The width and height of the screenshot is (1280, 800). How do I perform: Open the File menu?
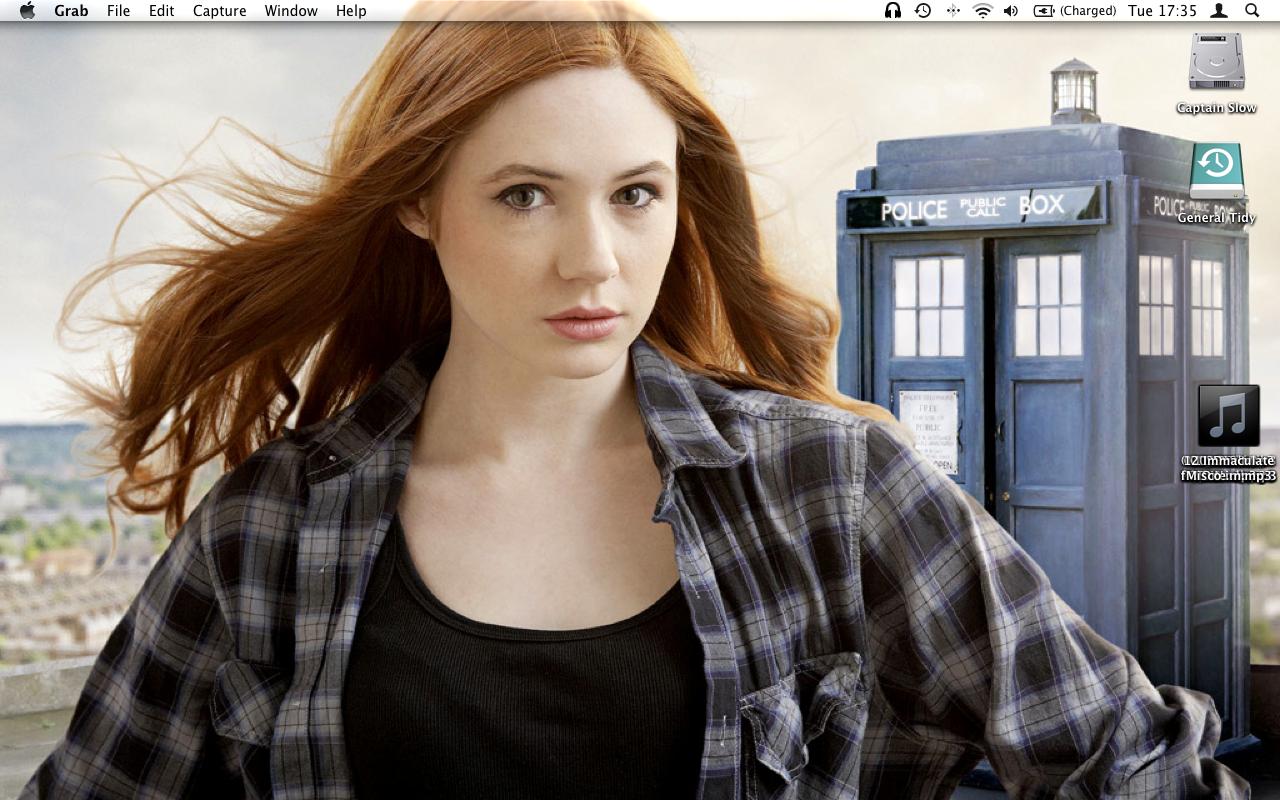[x=118, y=11]
